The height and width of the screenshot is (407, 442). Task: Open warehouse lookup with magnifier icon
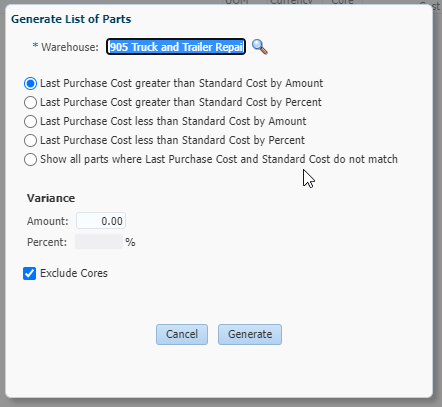(259, 47)
